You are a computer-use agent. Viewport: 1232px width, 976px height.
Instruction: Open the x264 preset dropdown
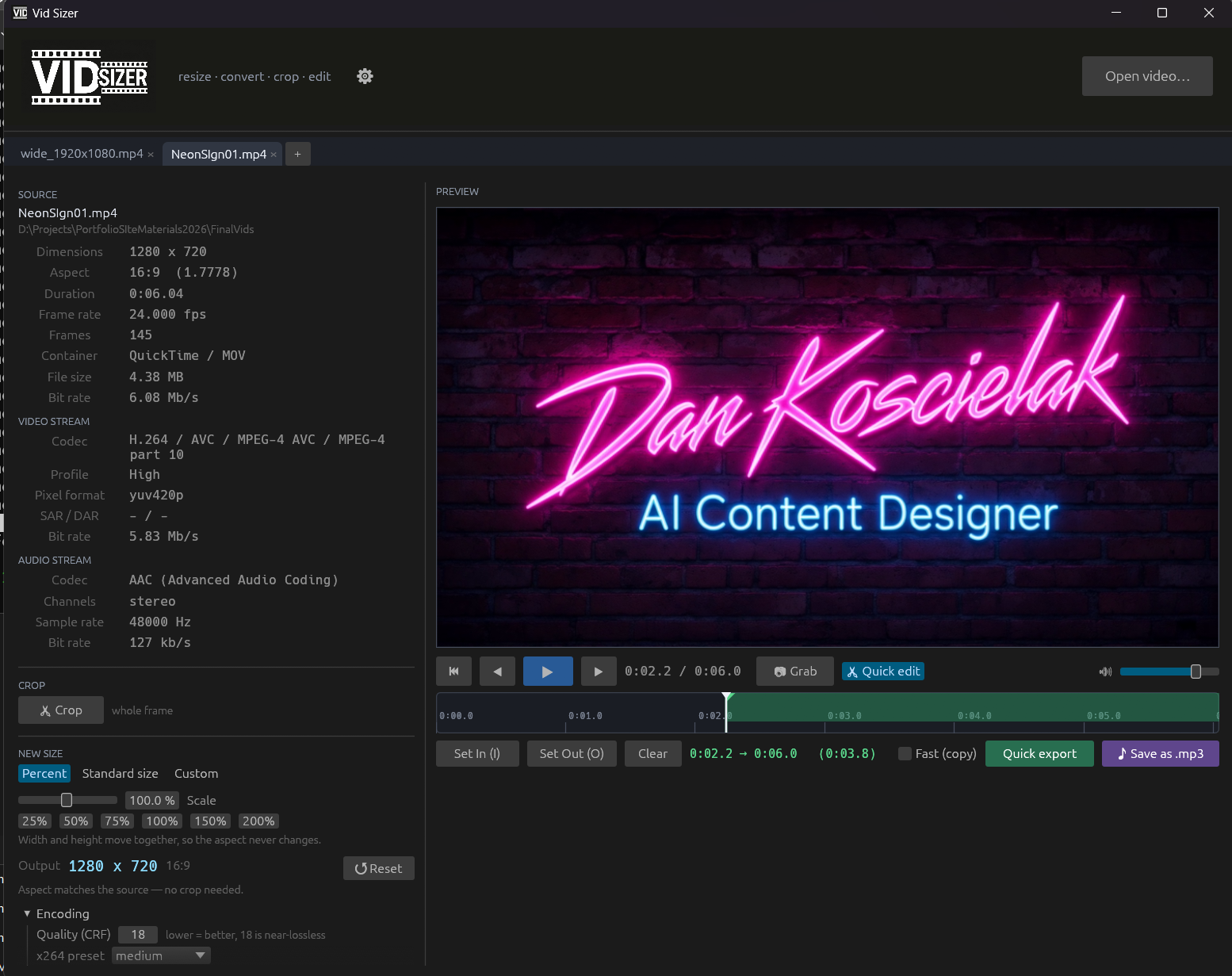pos(161,956)
